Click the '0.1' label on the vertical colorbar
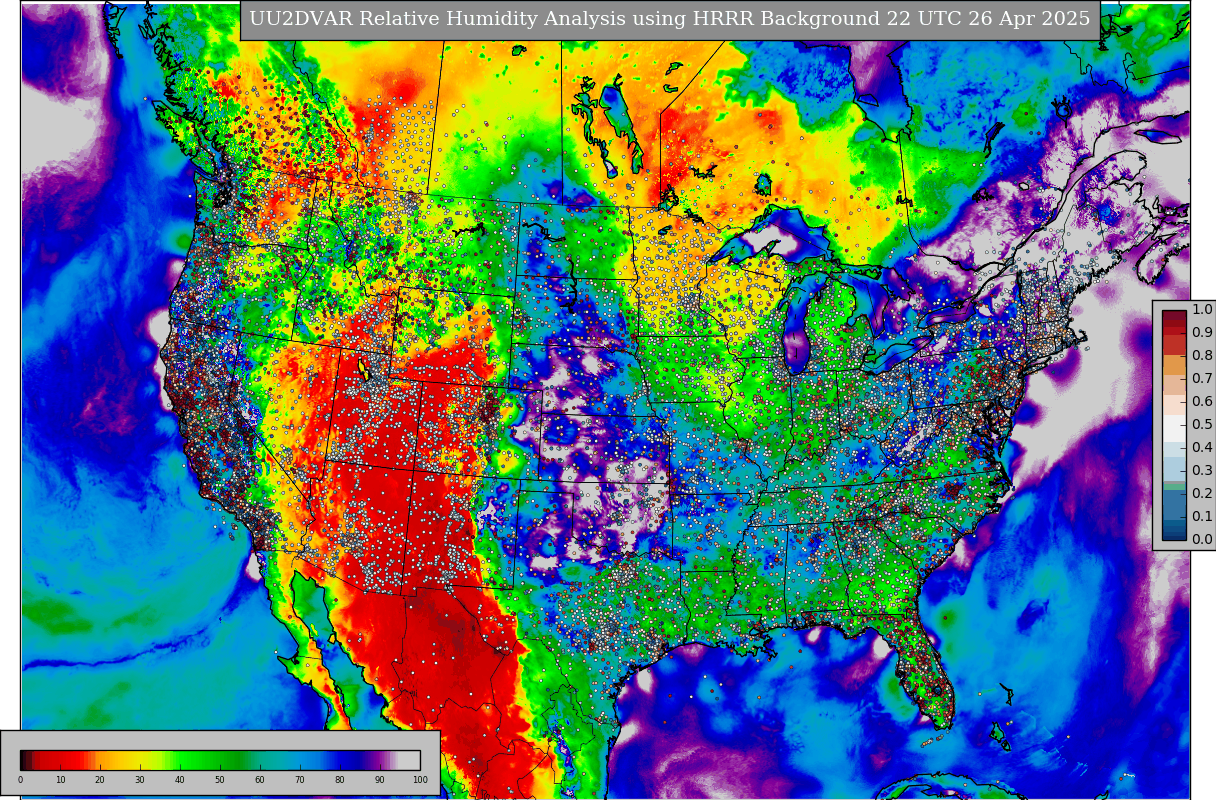Screen dimensions: 1216x800 (1202, 517)
